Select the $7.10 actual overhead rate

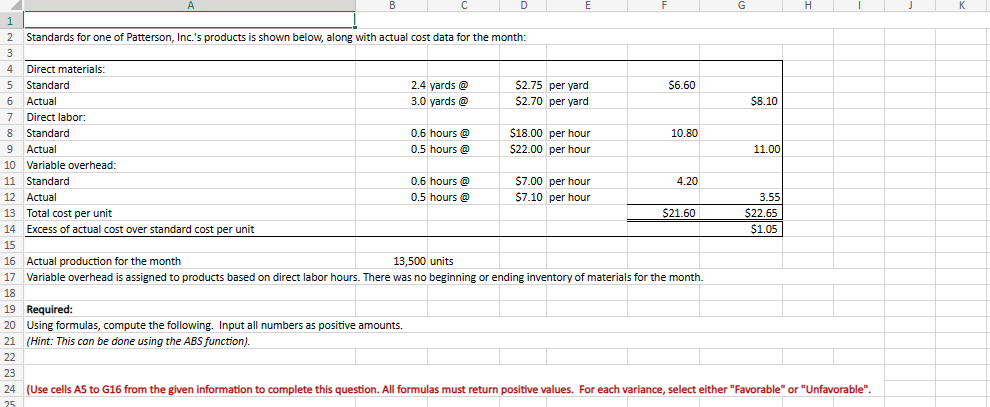click(524, 197)
